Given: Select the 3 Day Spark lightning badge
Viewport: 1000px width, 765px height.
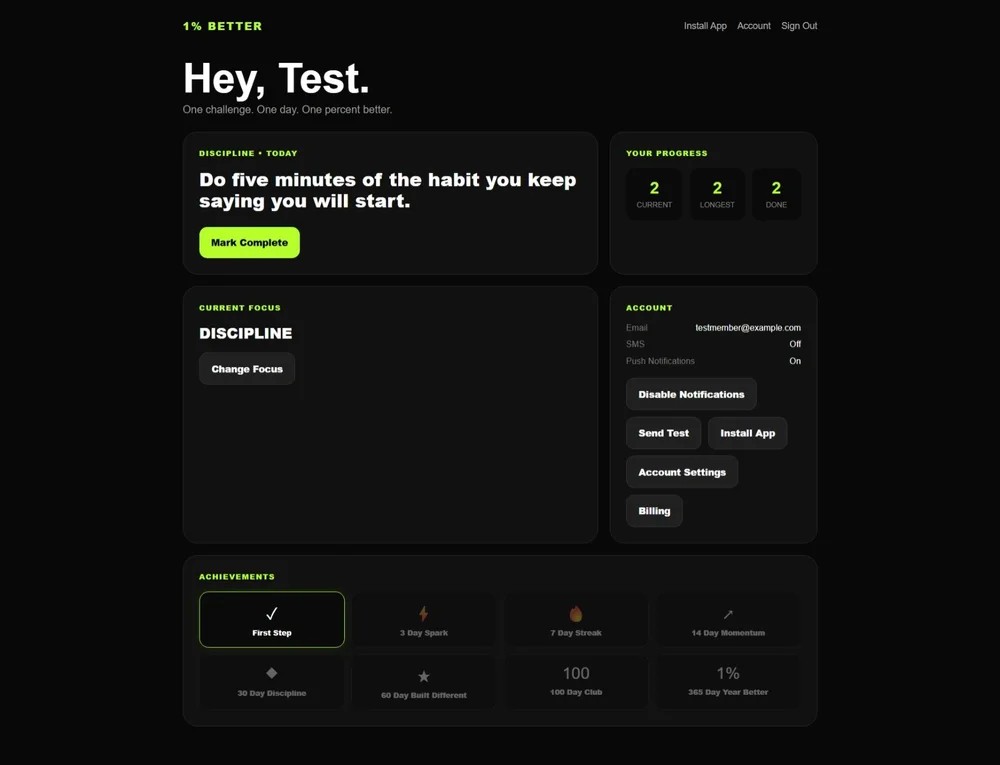Looking at the screenshot, I should tap(423, 619).
